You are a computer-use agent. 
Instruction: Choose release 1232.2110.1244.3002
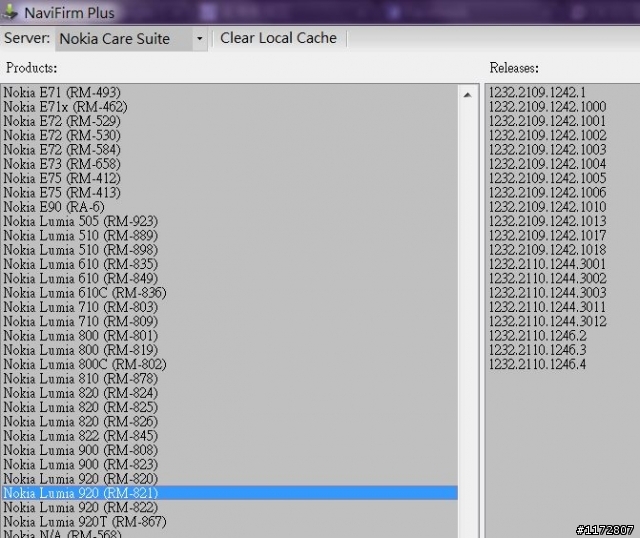pos(547,278)
